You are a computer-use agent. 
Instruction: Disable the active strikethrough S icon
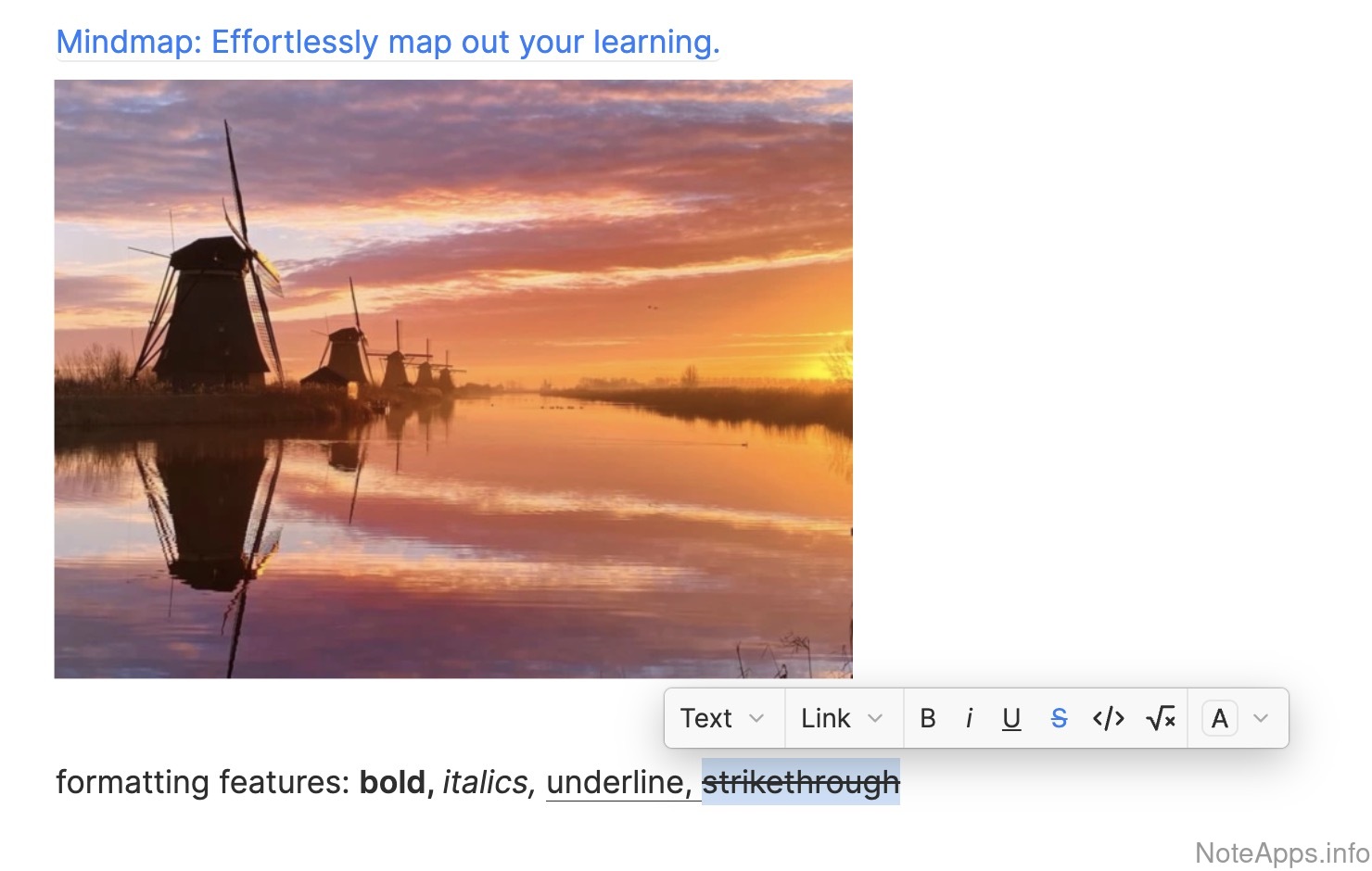click(1059, 718)
